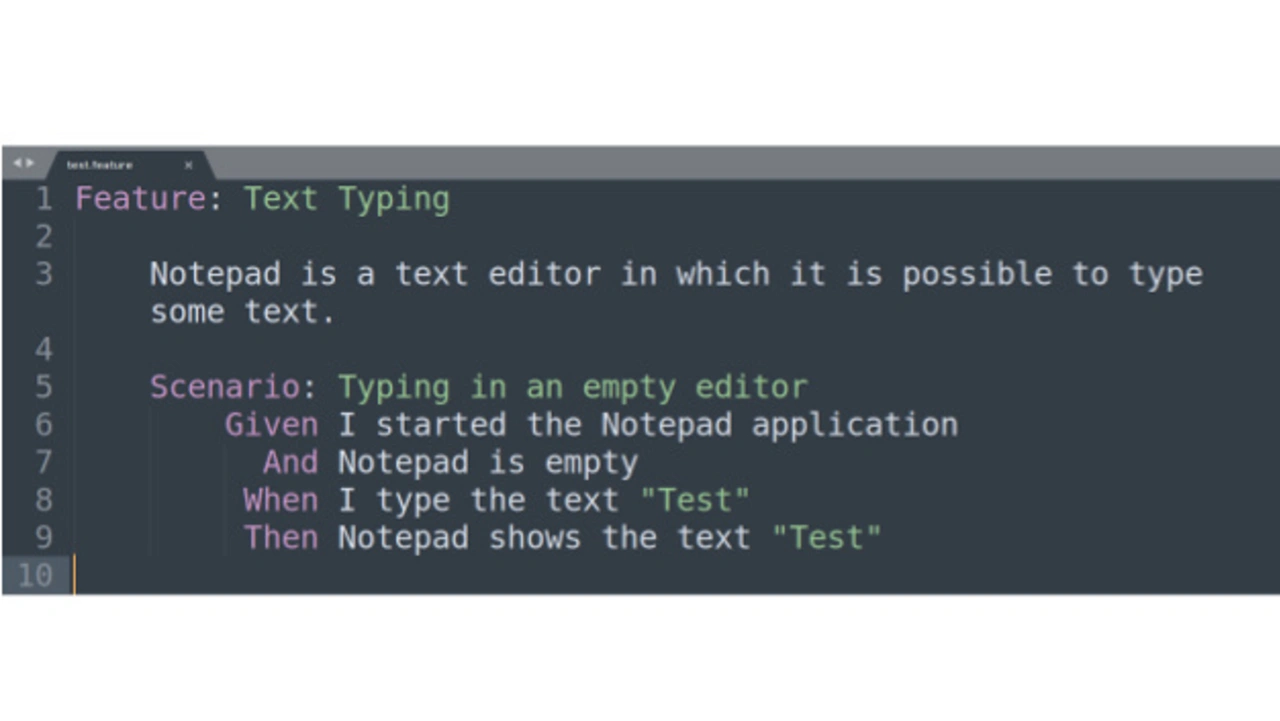The height and width of the screenshot is (721, 1280).
Task: Click the "Text Typing" feature title
Action: (346, 199)
